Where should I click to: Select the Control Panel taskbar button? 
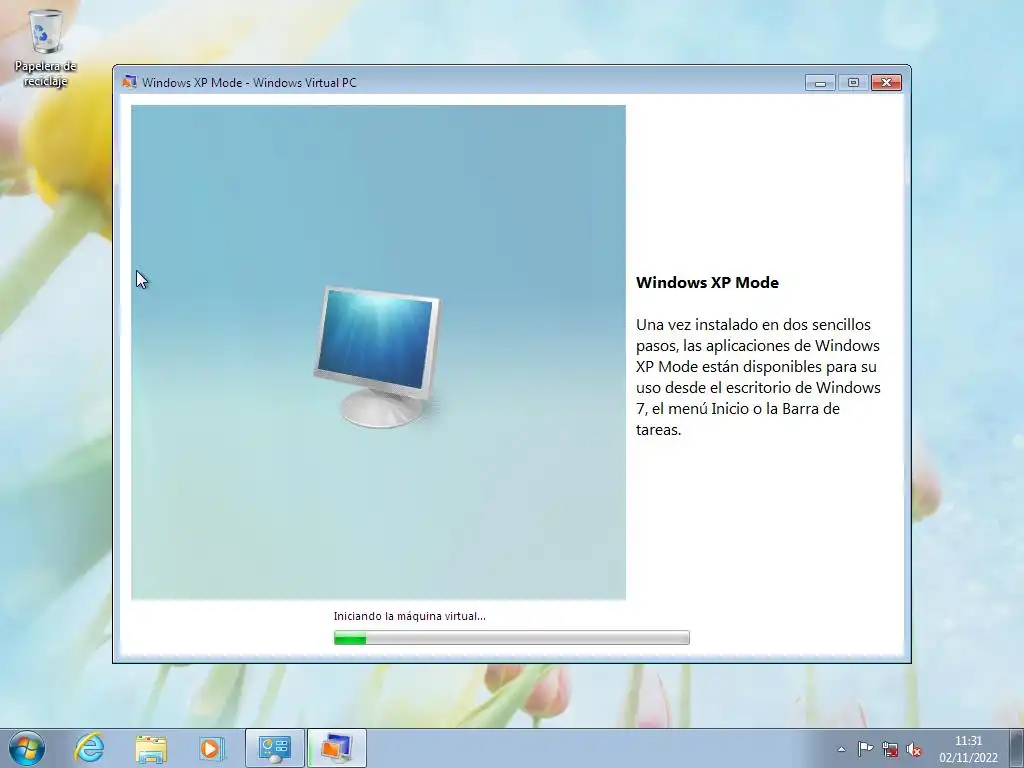point(275,748)
